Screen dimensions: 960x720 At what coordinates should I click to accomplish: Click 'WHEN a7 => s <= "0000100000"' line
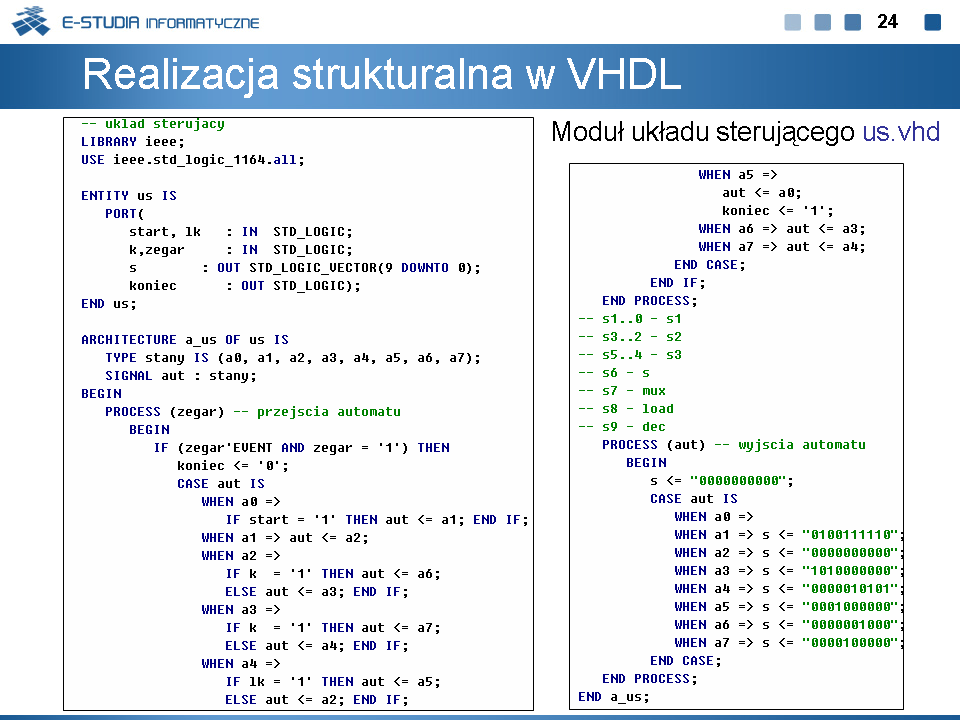(x=789, y=642)
